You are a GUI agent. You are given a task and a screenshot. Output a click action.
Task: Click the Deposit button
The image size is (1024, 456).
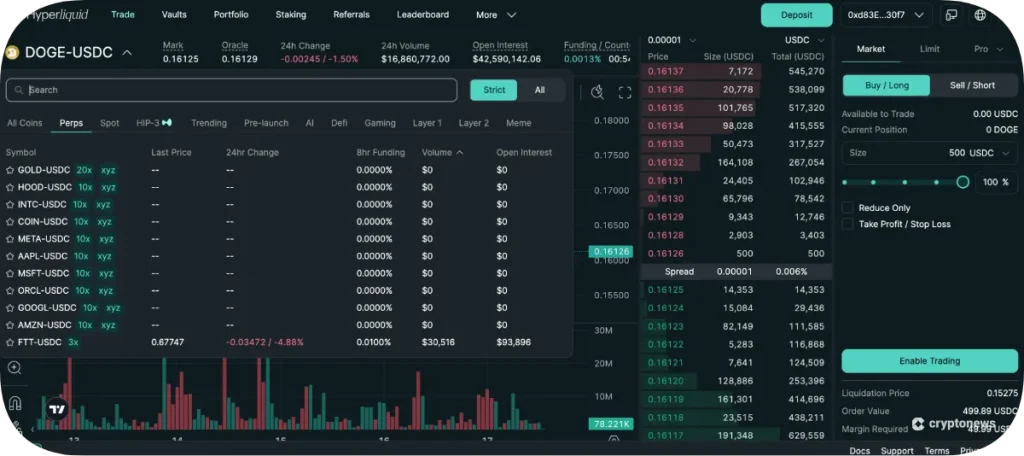tap(796, 15)
